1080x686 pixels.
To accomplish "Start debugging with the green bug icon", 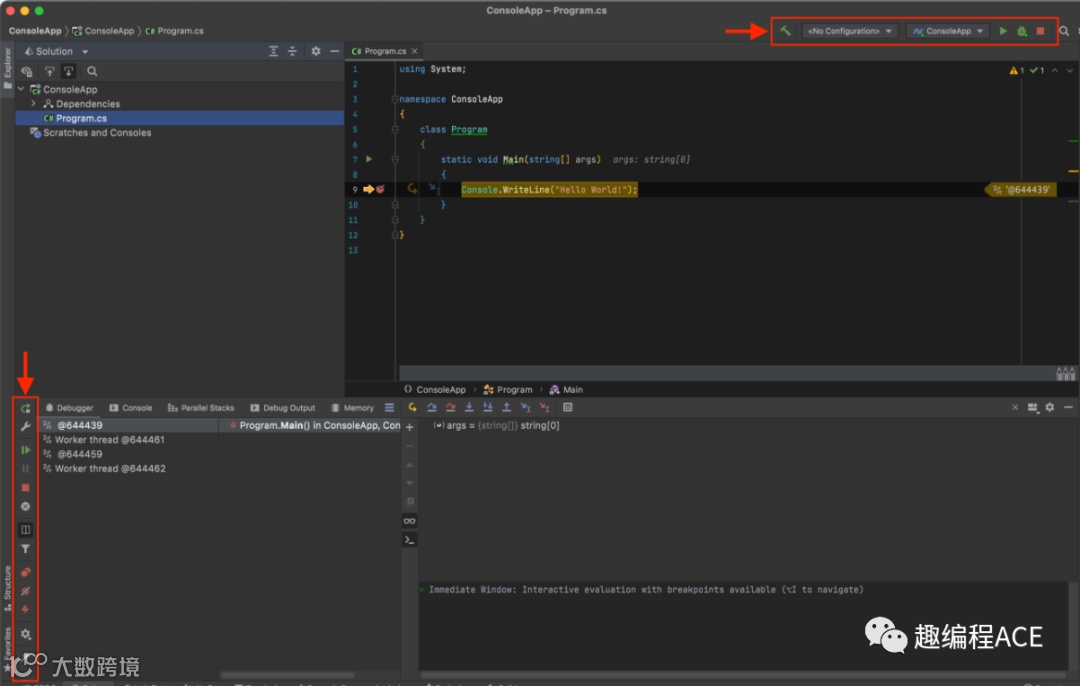I will [x=1021, y=31].
